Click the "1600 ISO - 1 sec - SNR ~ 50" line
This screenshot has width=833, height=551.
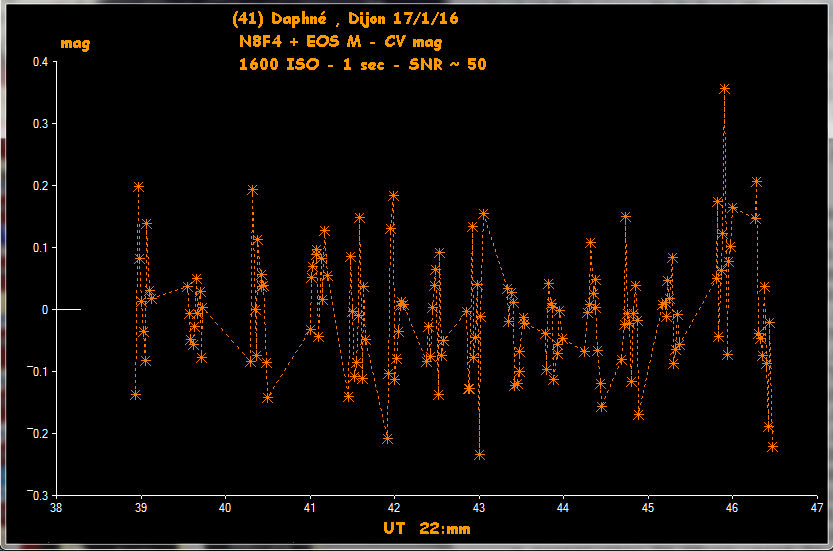[362, 64]
